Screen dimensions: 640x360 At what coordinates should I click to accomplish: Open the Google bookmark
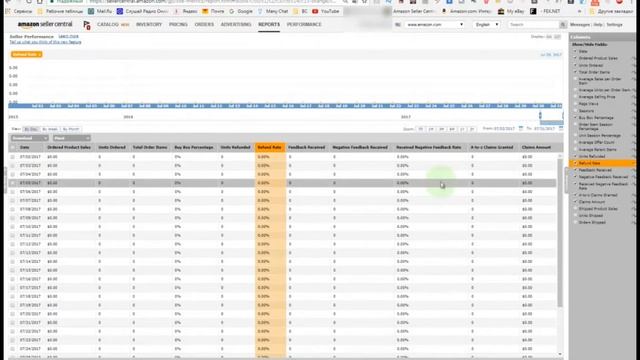[x=241, y=11]
